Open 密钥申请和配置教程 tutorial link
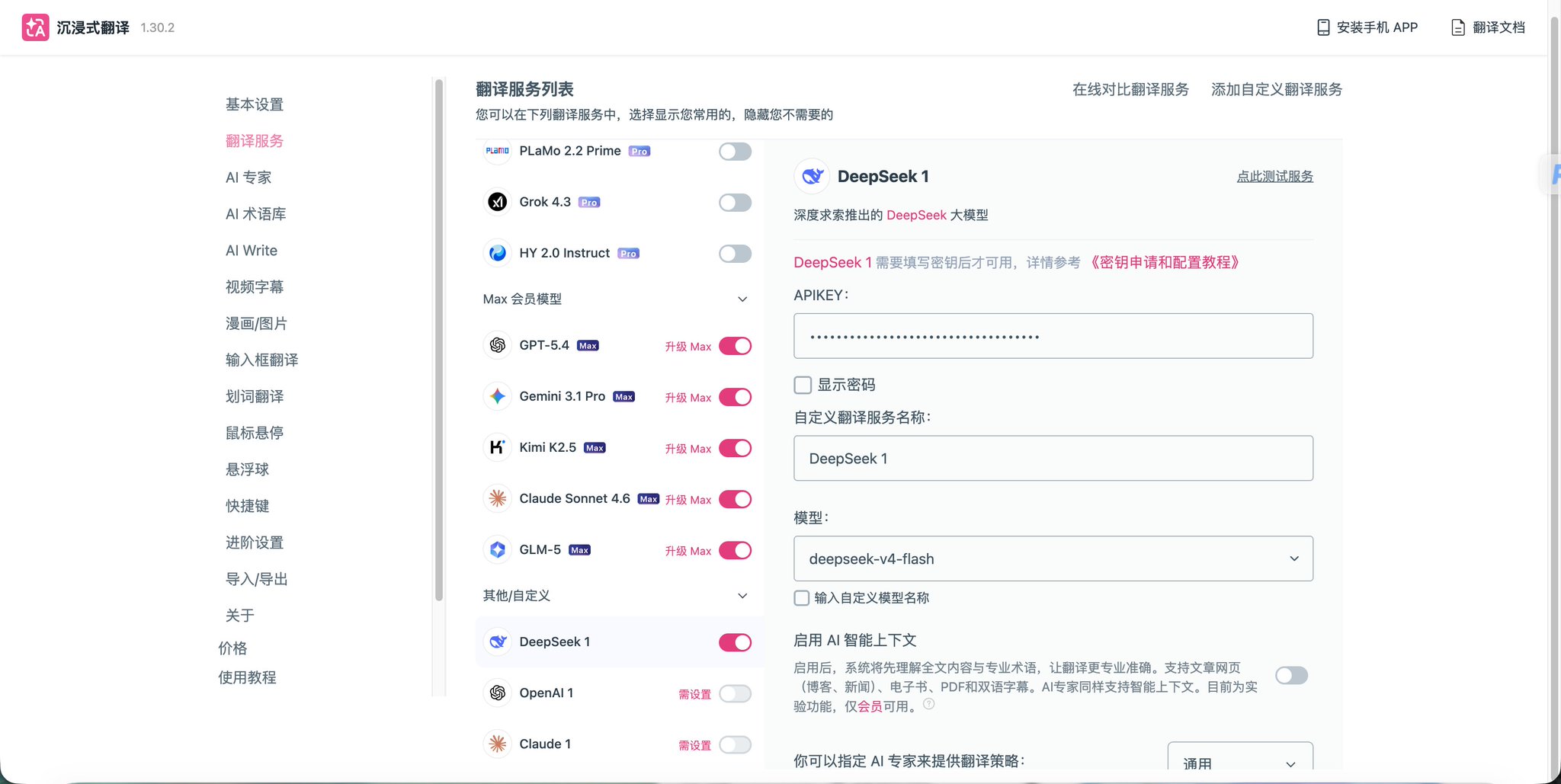 (1164, 263)
